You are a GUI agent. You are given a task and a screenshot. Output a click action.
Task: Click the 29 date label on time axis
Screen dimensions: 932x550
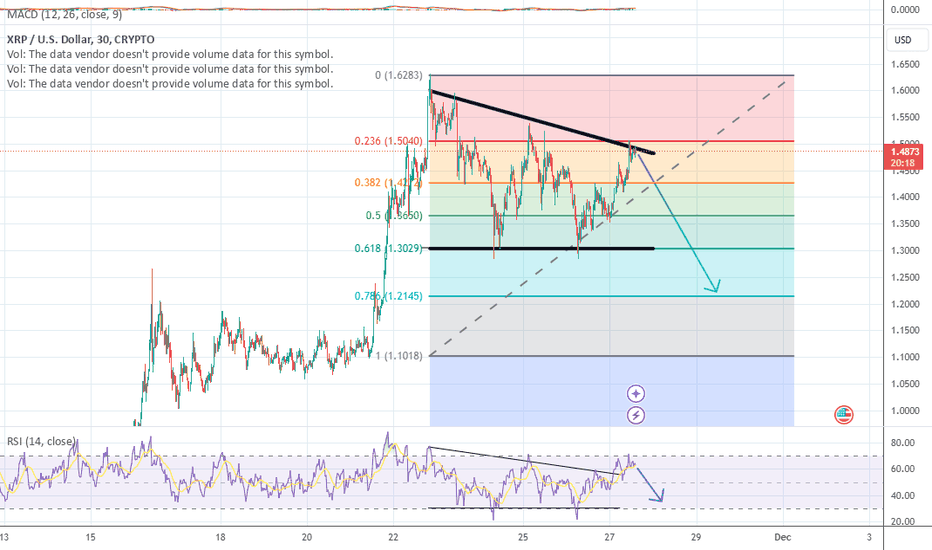[x=696, y=537]
